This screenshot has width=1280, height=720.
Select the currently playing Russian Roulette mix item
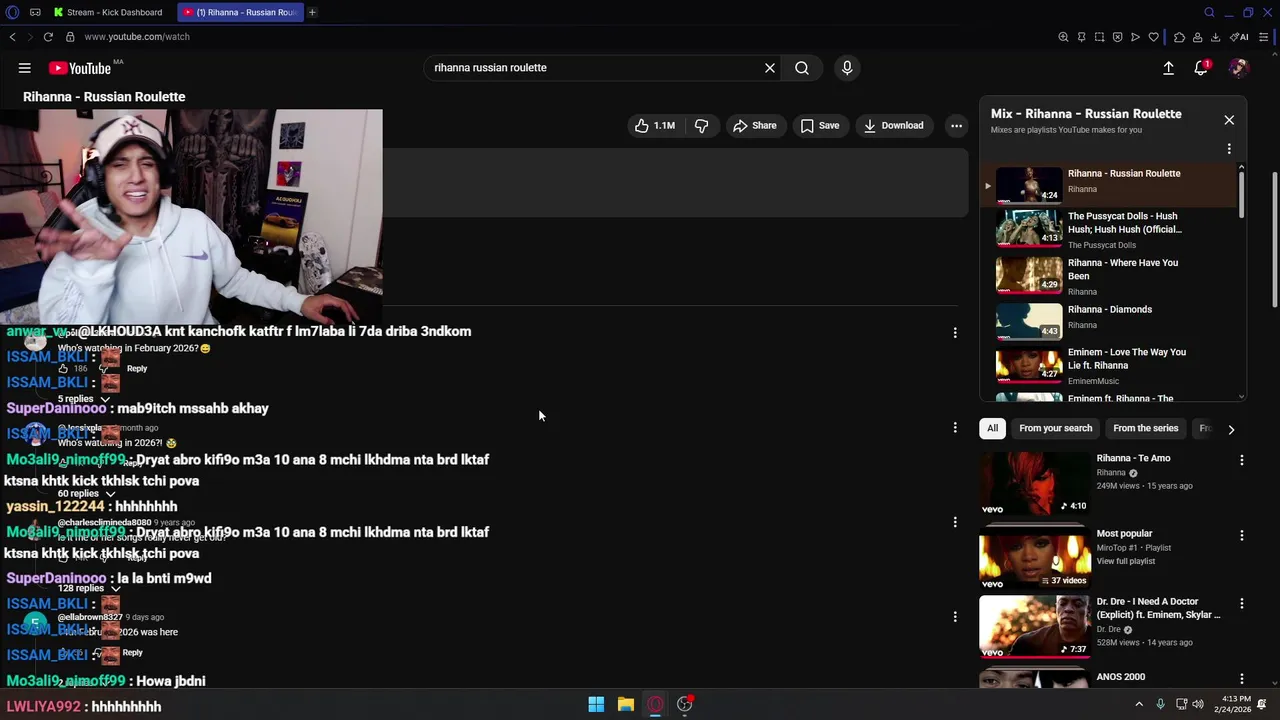(1110, 184)
